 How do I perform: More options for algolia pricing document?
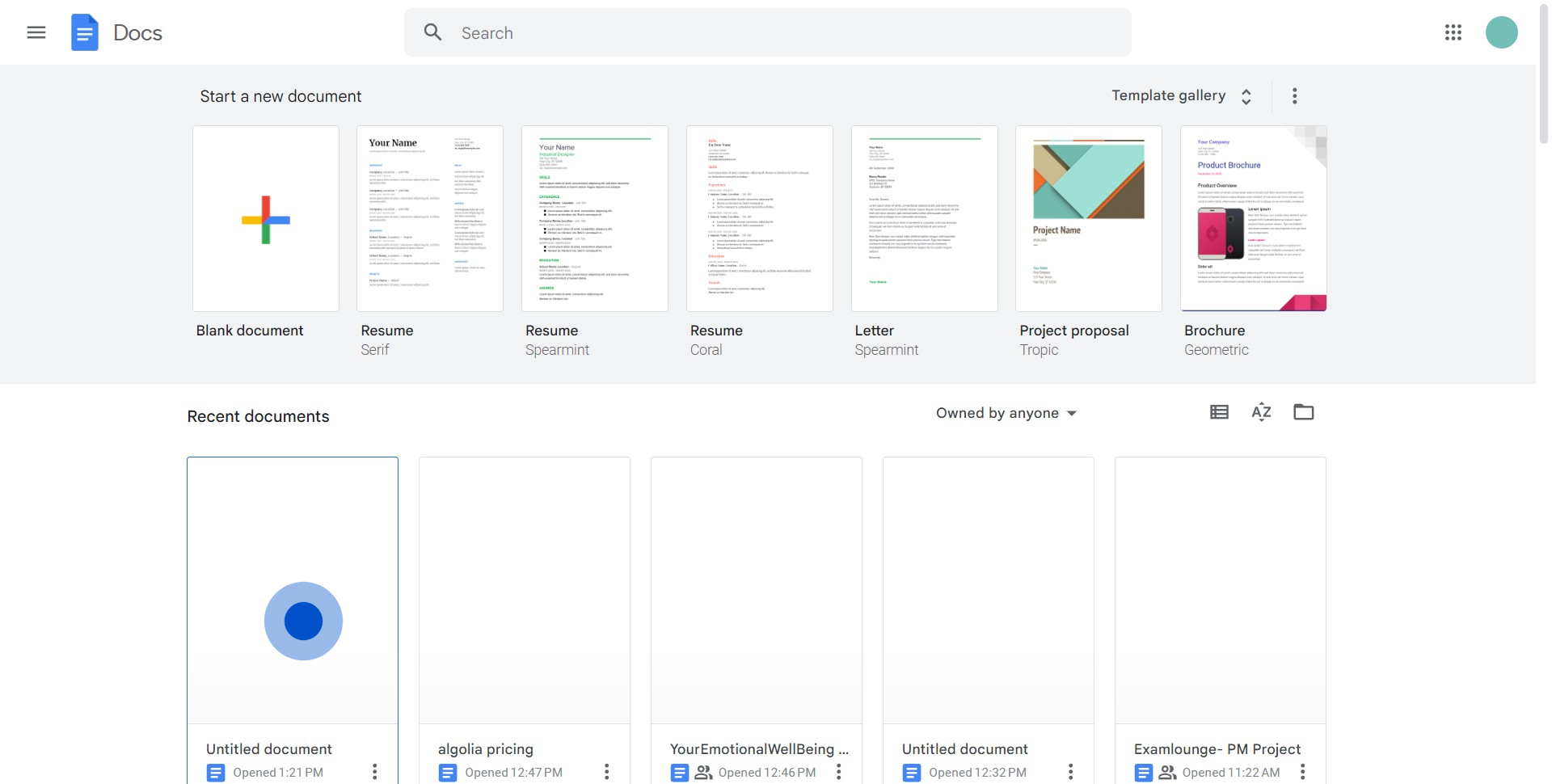tap(607, 772)
